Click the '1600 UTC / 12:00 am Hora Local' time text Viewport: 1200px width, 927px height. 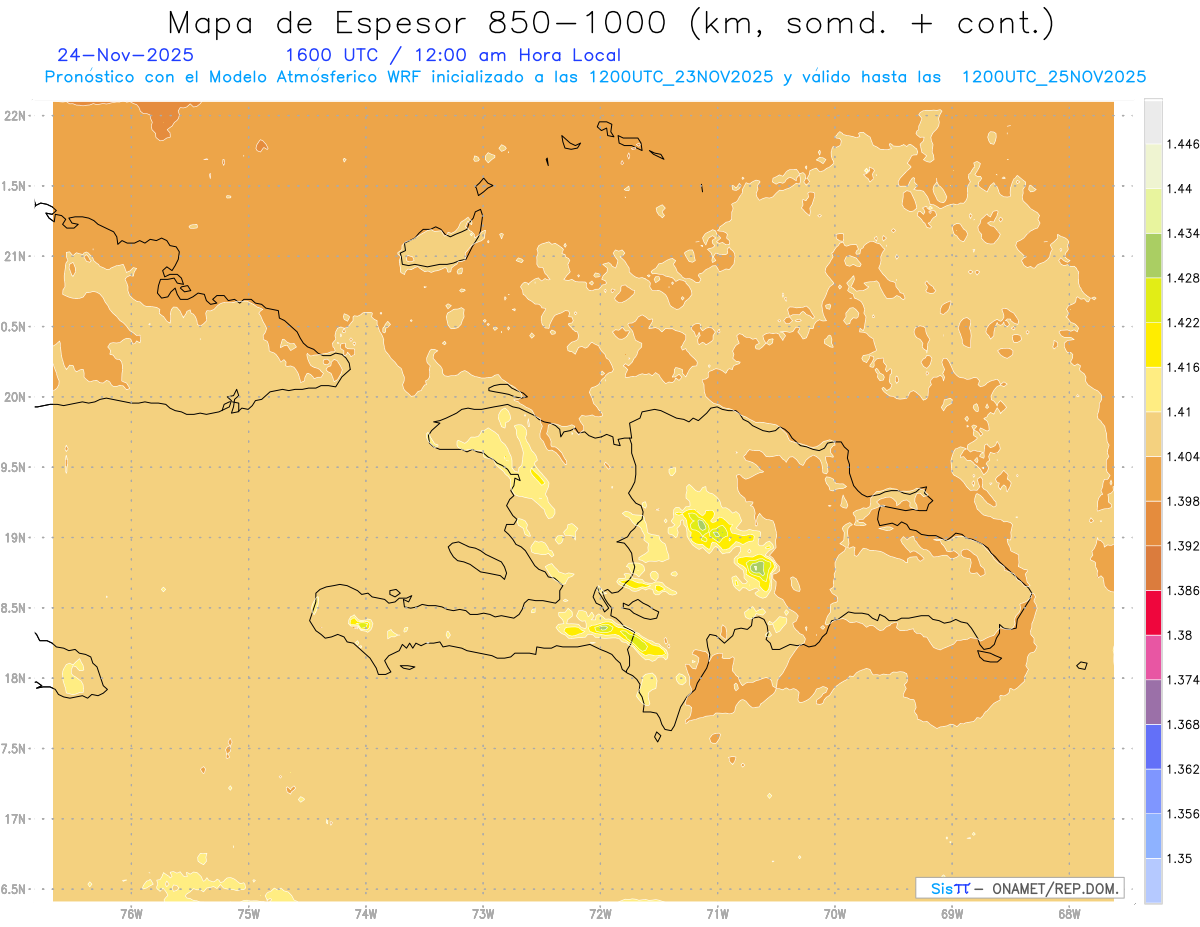coord(453,55)
